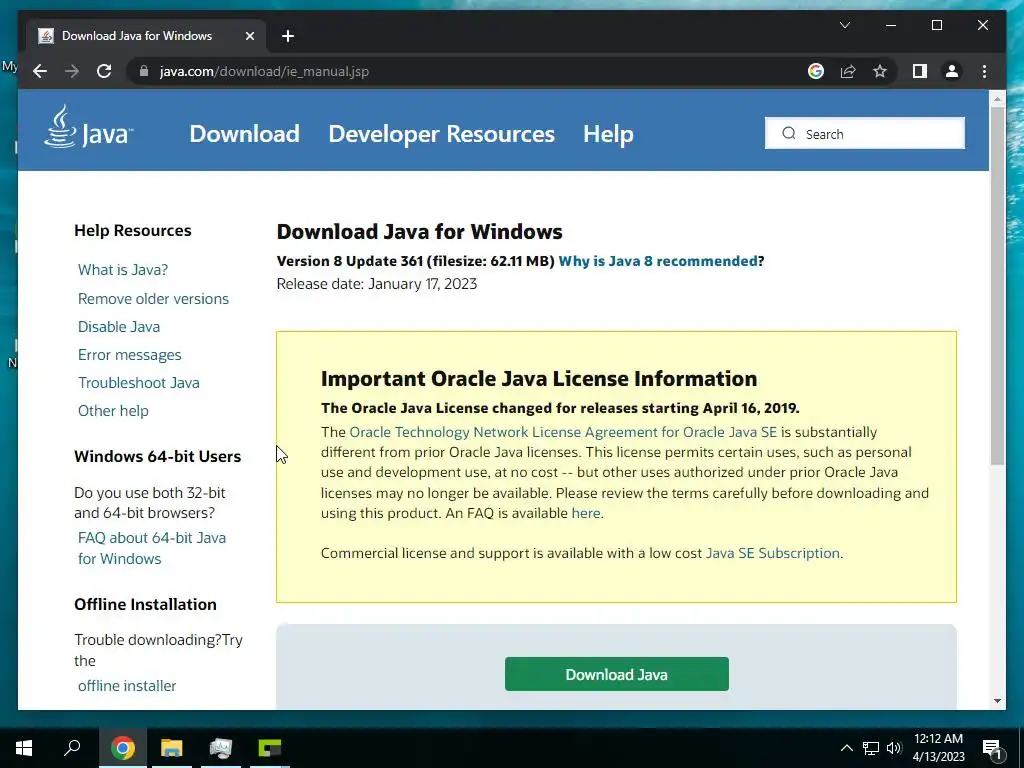
Task: Click the browser forward arrow
Action: (72, 71)
